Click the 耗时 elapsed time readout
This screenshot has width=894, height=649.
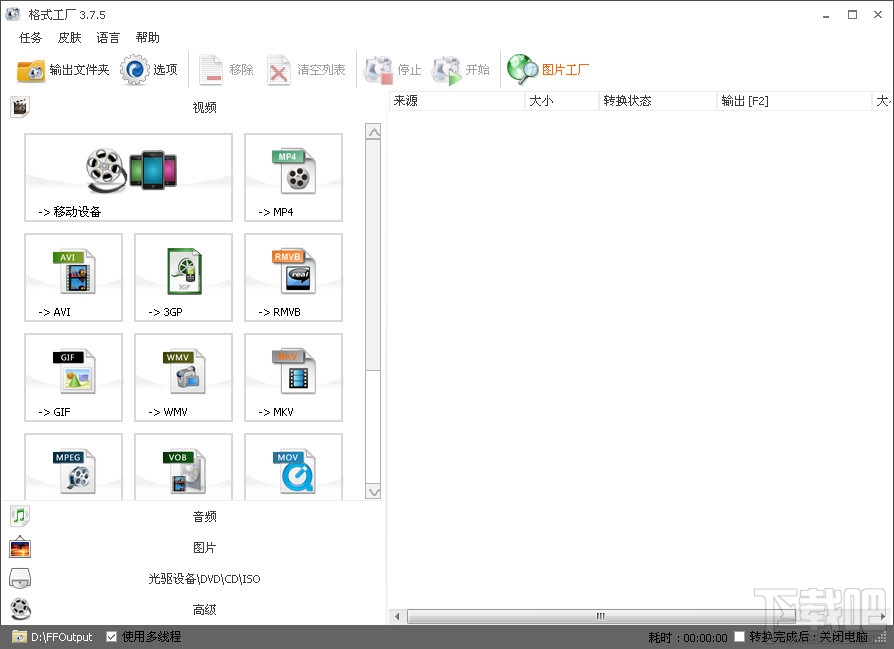coord(688,638)
